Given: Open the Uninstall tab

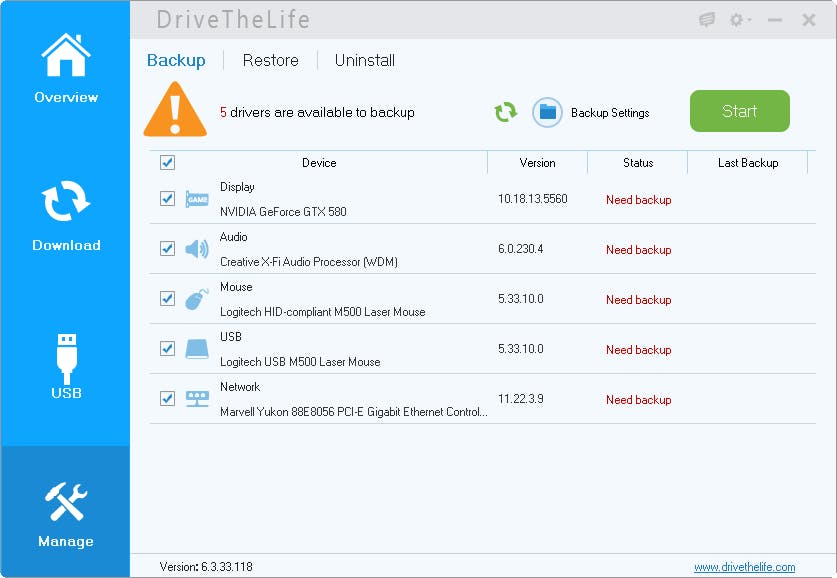Looking at the screenshot, I should click(364, 60).
